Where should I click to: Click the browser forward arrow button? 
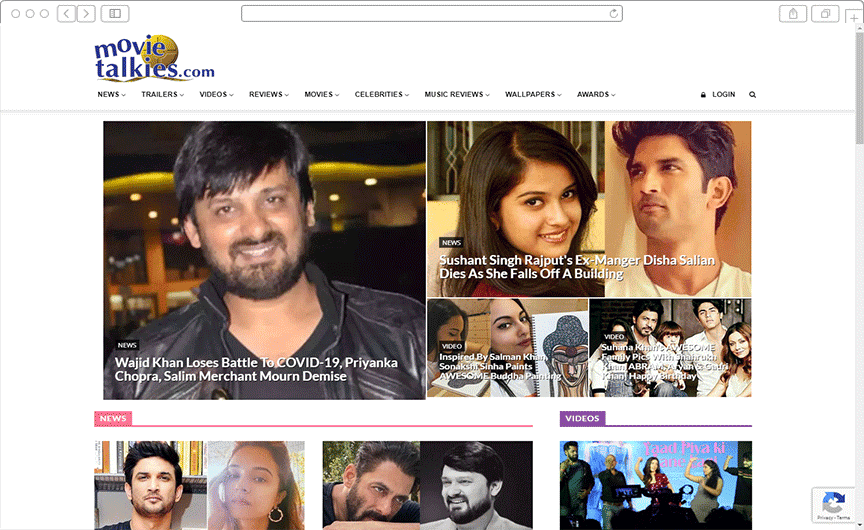click(86, 13)
